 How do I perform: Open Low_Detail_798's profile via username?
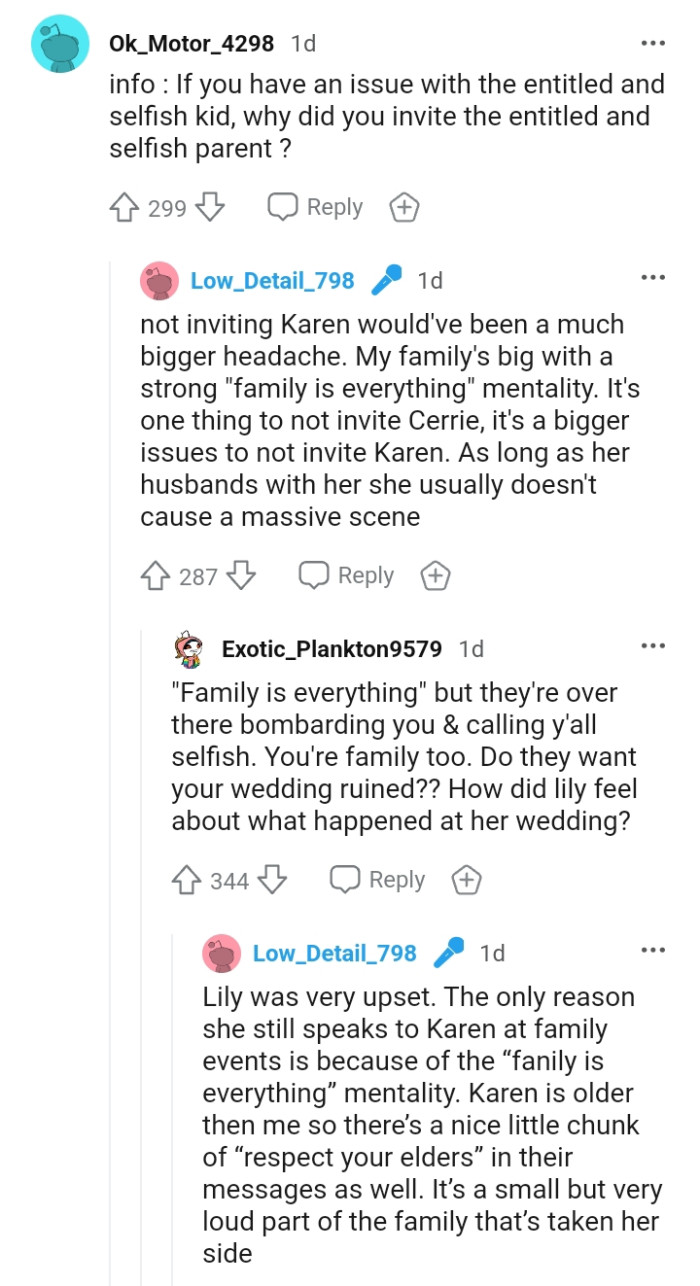tap(270, 281)
